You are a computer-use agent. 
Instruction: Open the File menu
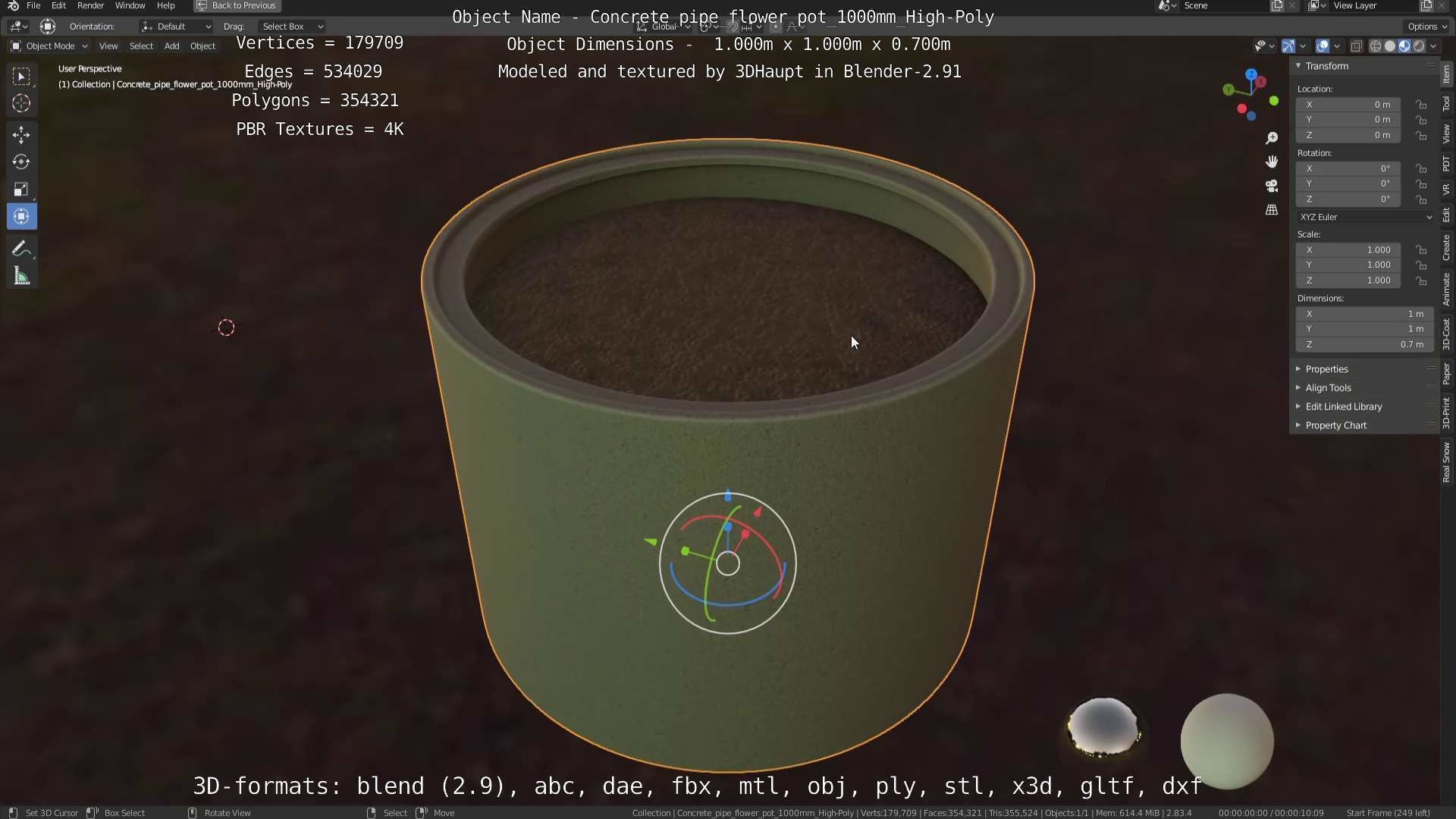pyautogui.click(x=33, y=5)
